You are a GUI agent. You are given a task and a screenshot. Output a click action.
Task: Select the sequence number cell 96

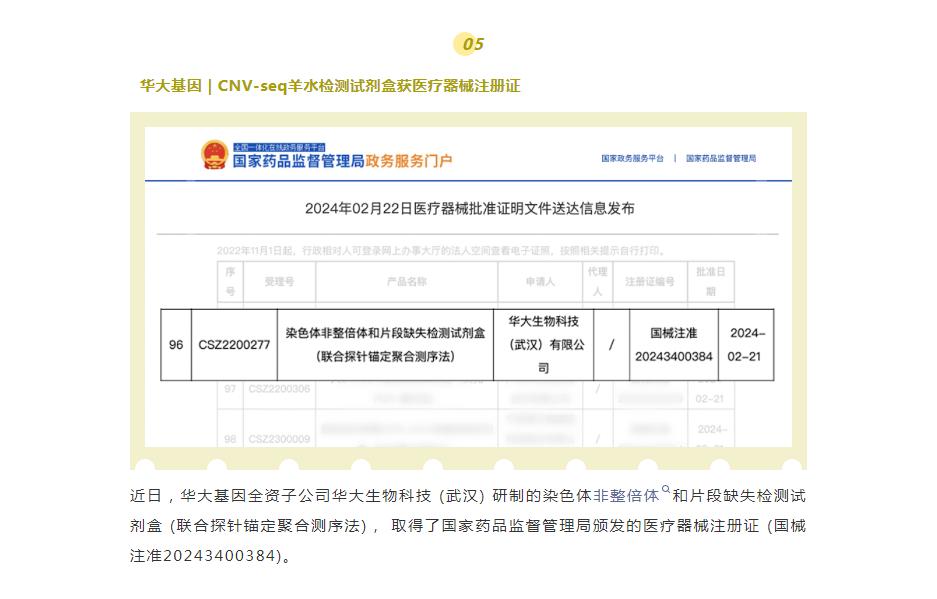[x=176, y=345]
